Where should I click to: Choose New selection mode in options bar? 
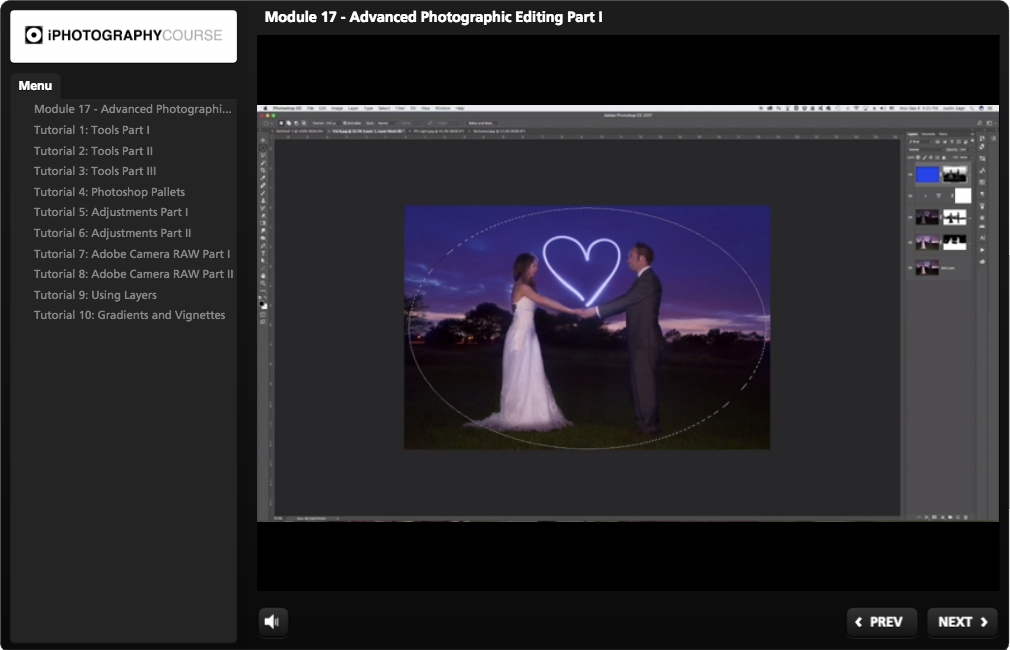point(281,123)
